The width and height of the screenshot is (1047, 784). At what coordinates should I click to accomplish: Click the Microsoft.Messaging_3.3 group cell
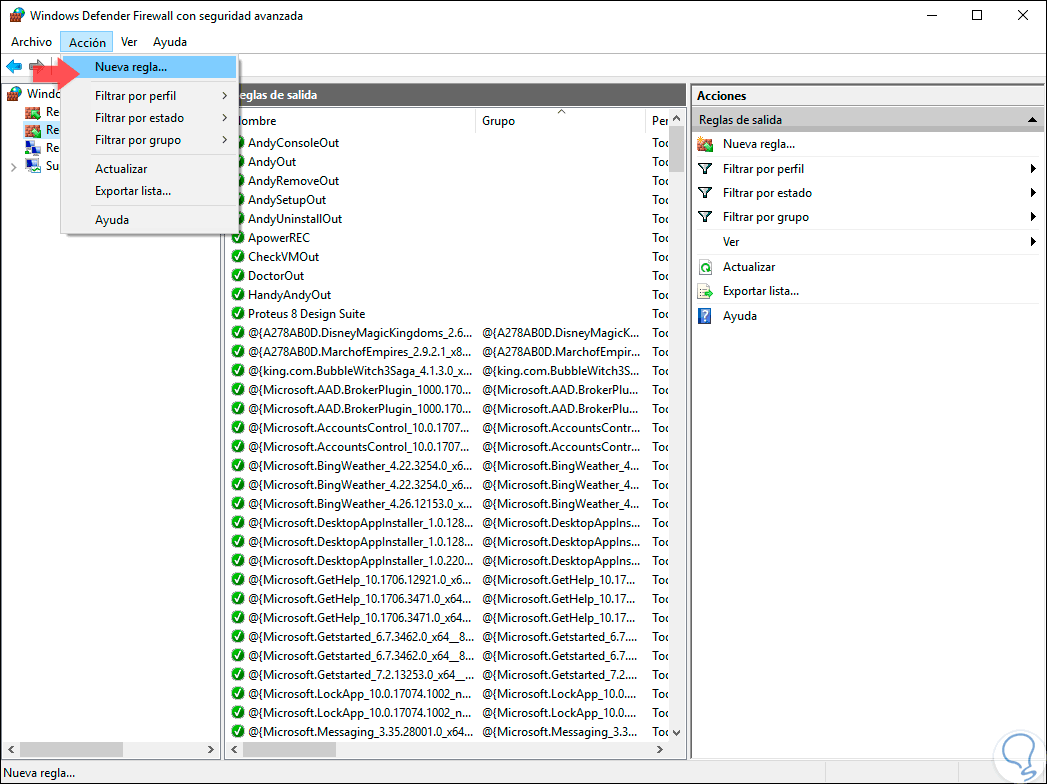(560, 732)
